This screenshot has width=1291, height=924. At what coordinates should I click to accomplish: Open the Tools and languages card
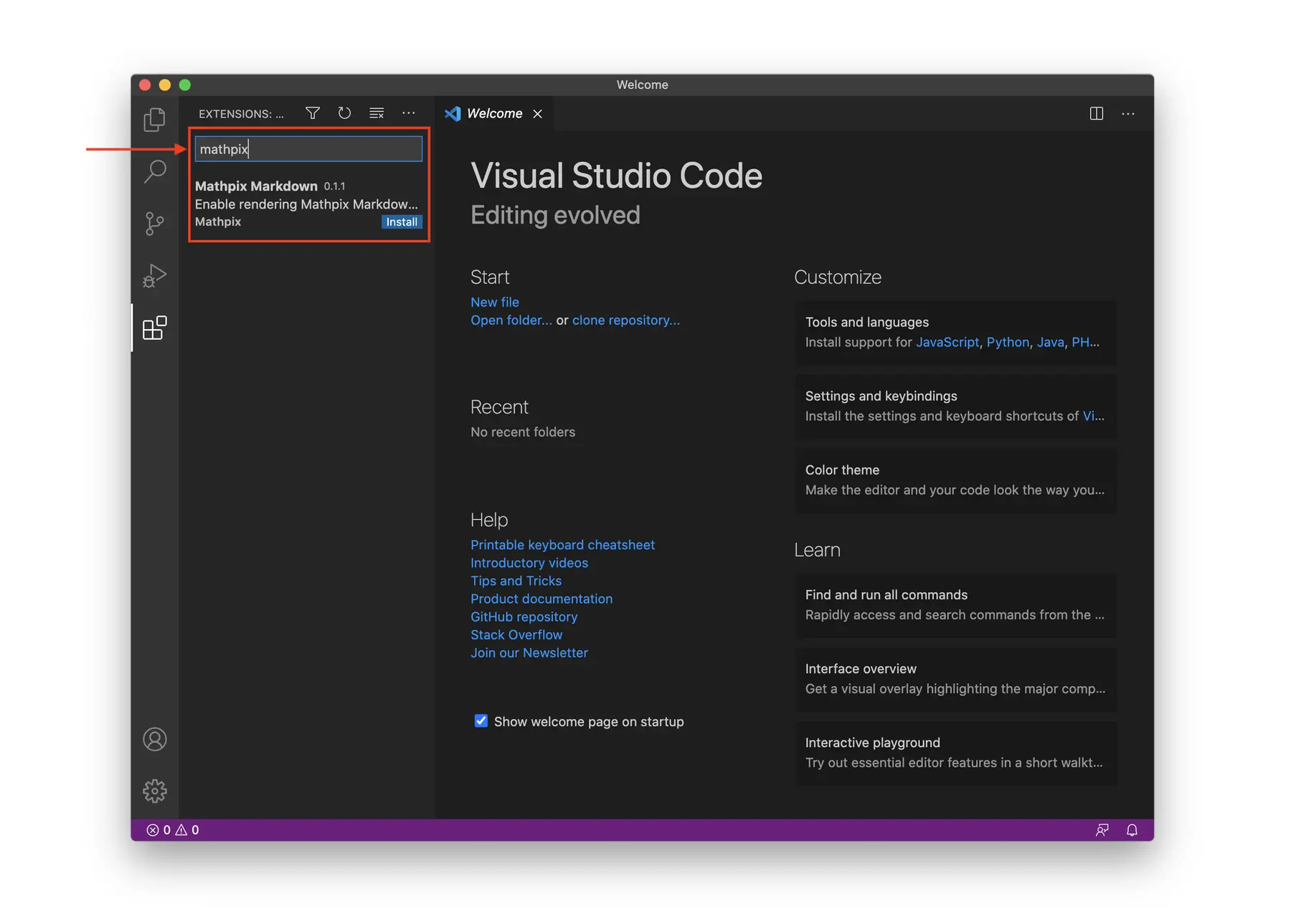955,333
